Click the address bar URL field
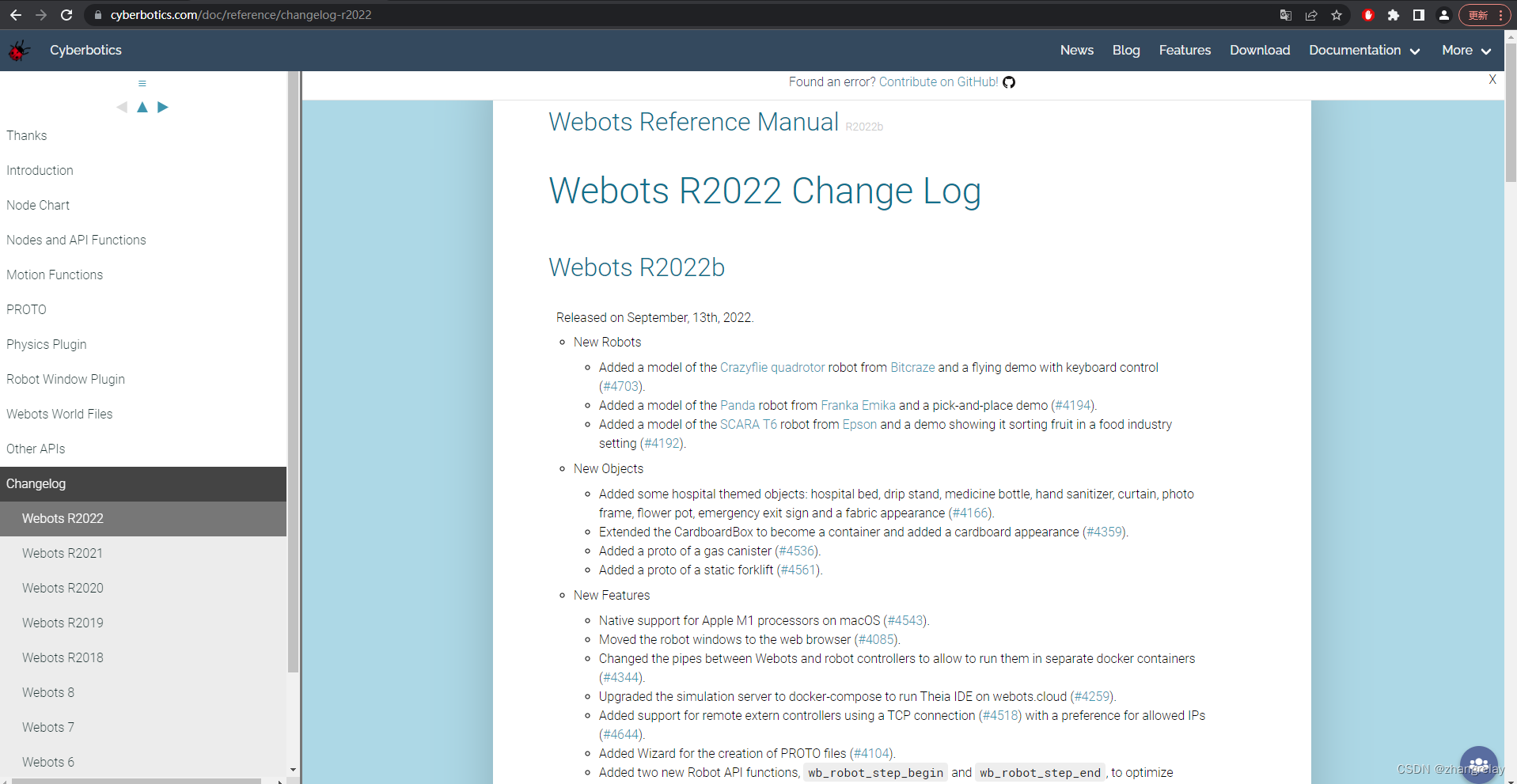The image size is (1517, 784). (681, 15)
